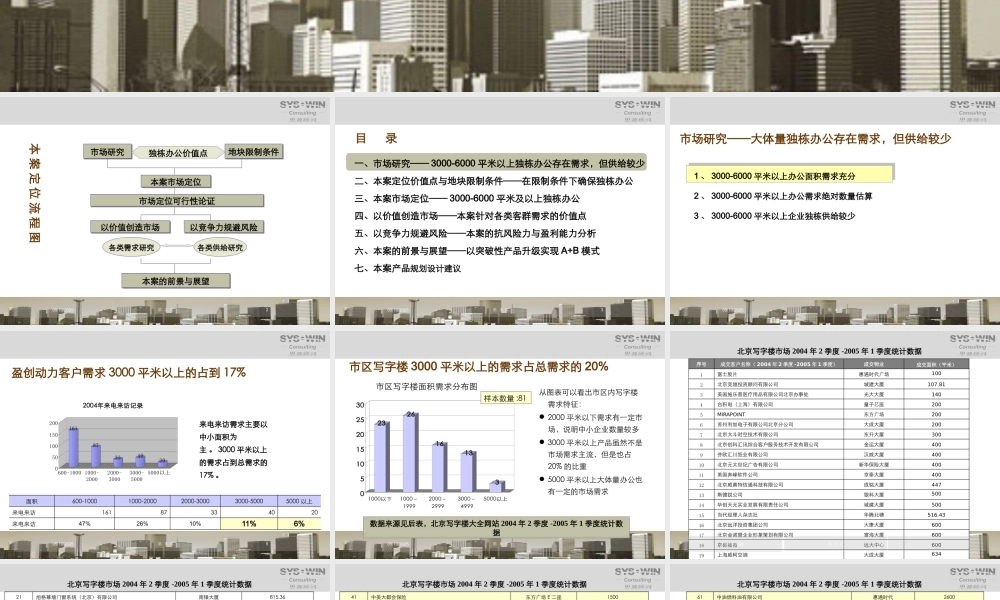Screen dimensions: 1000x600
Task: Select the slide titled 市场研究——大体量独栋办公存在需求
Action: (x=835, y=209)
